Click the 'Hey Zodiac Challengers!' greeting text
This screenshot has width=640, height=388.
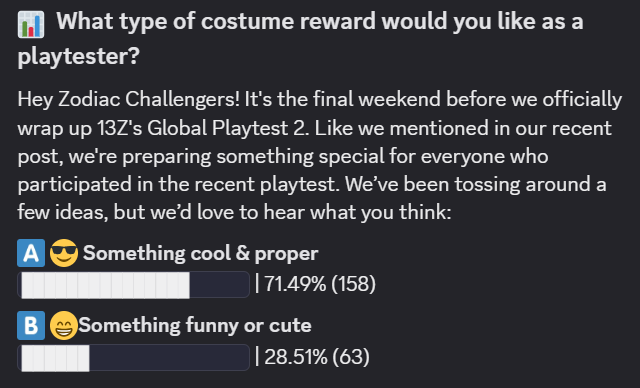129,100
